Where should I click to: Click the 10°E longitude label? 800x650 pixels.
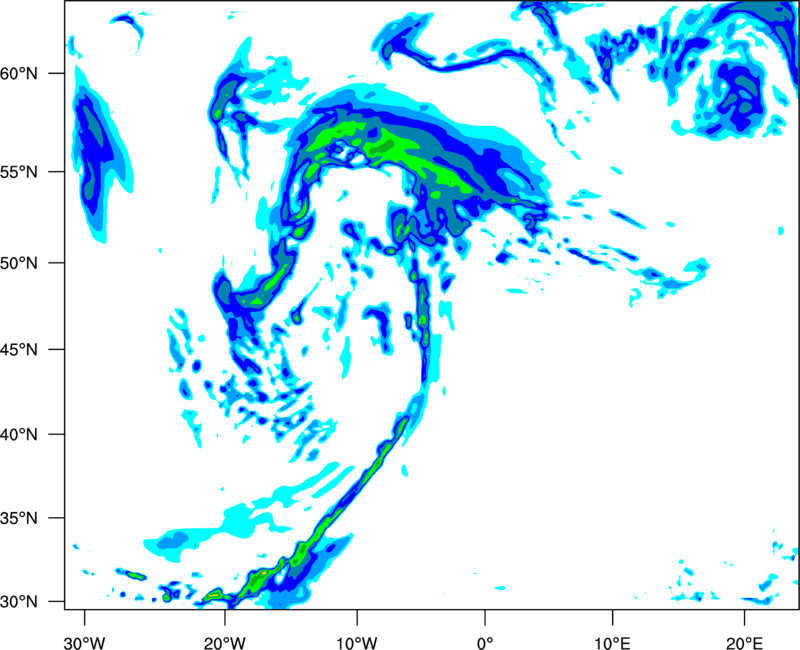[x=612, y=643]
